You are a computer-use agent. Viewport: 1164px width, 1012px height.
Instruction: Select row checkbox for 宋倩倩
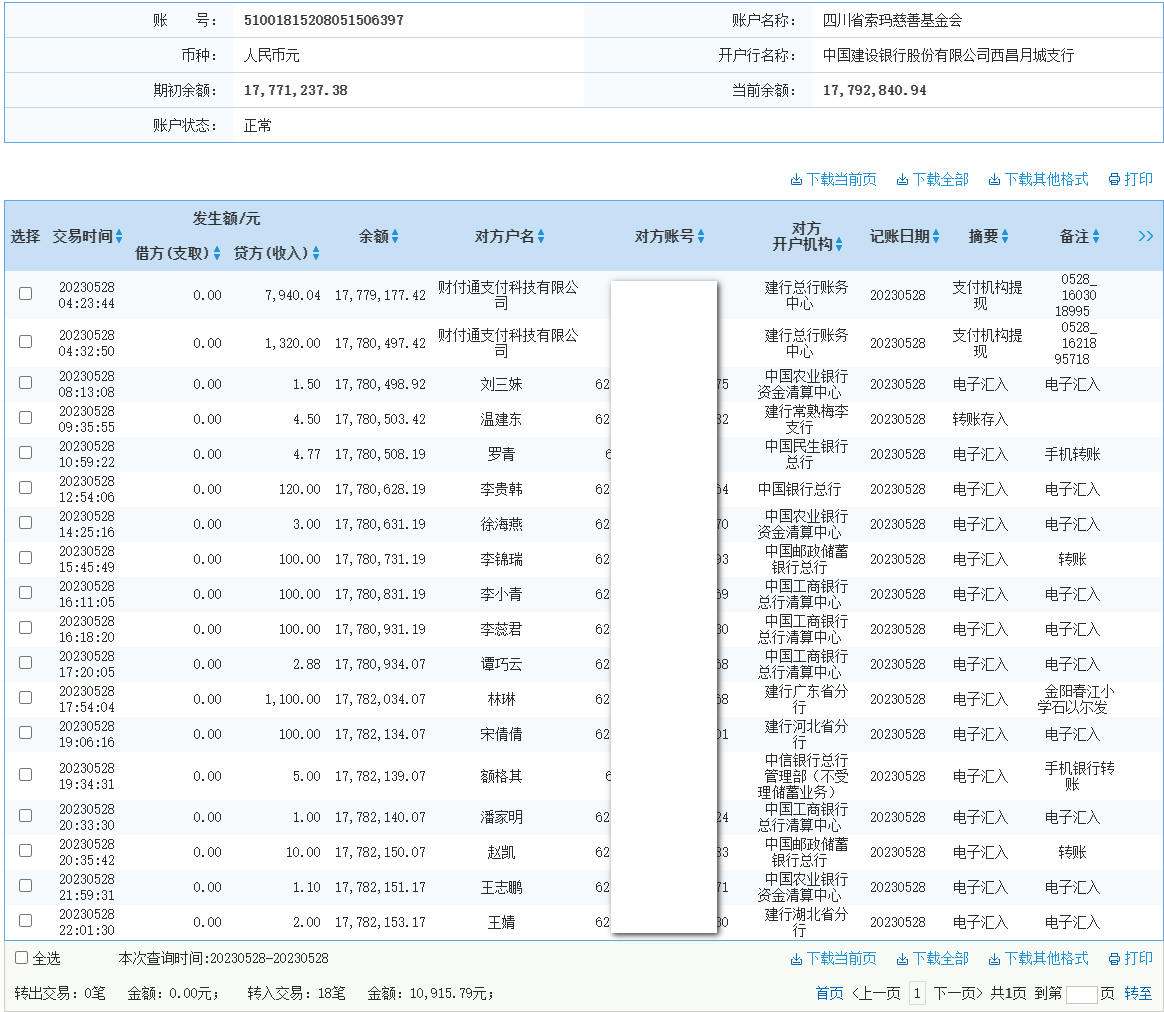tap(25, 732)
